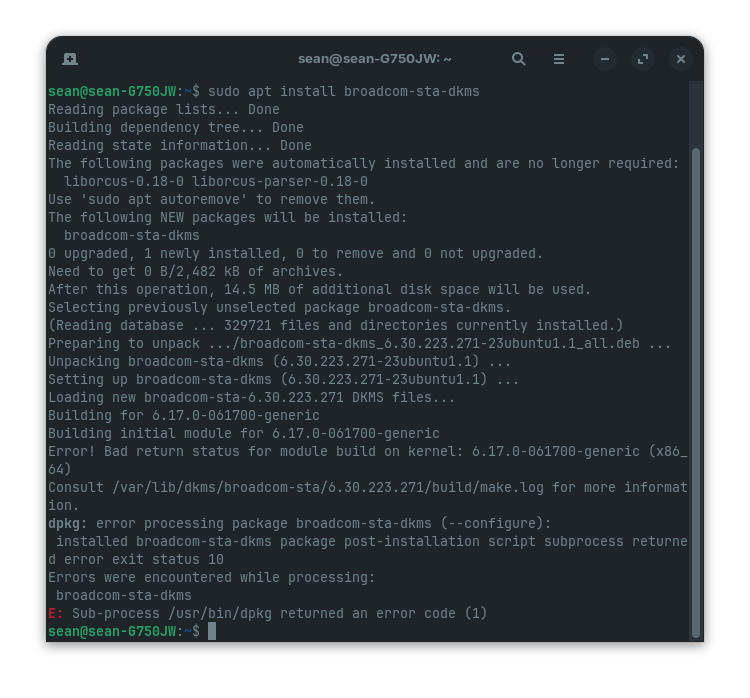The width and height of the screenshot is (750, 698).
Task: Click the cursor block at the last prompt
Action: (x=212, y=631)
